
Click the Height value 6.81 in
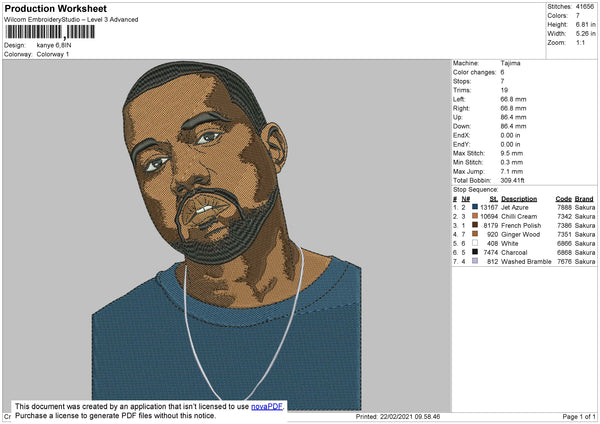[x=585, y=24]
